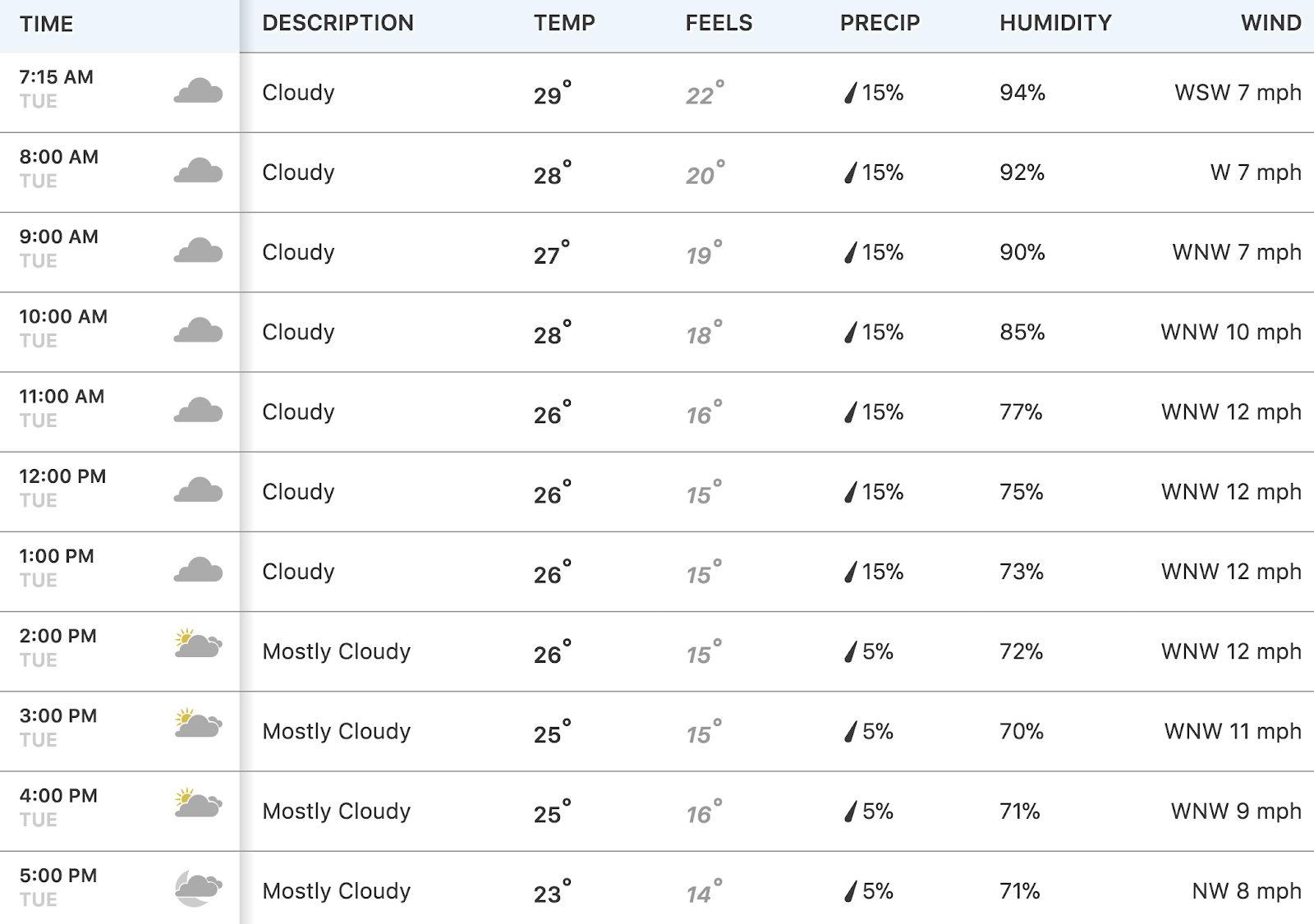The image size is (1314, 924).
Task: Click the raindrop icon beside 5% at 3:00 PM
Action: click(851, 731)
